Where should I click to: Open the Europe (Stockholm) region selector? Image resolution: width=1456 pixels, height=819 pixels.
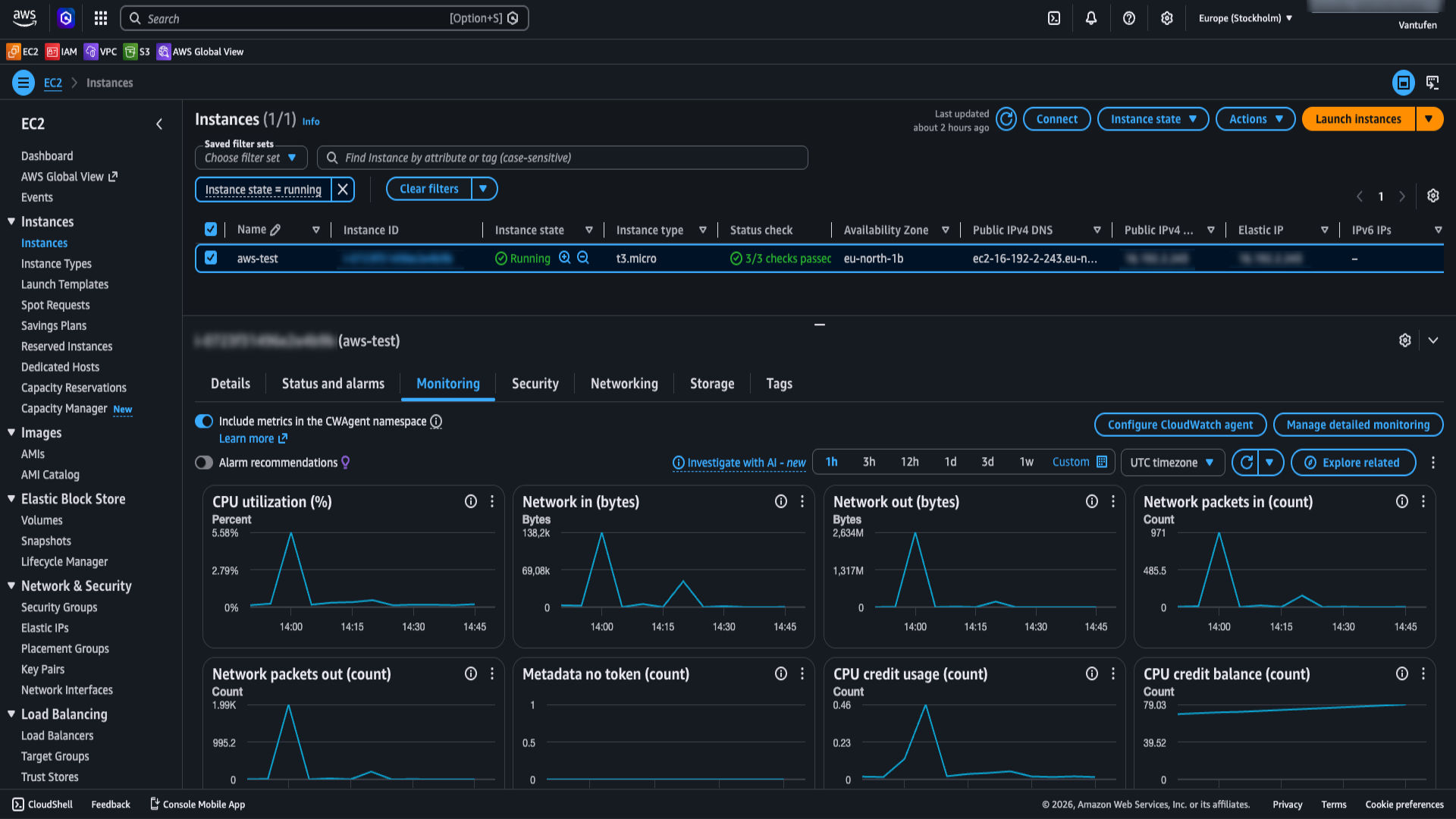(x=1245, y=18)
